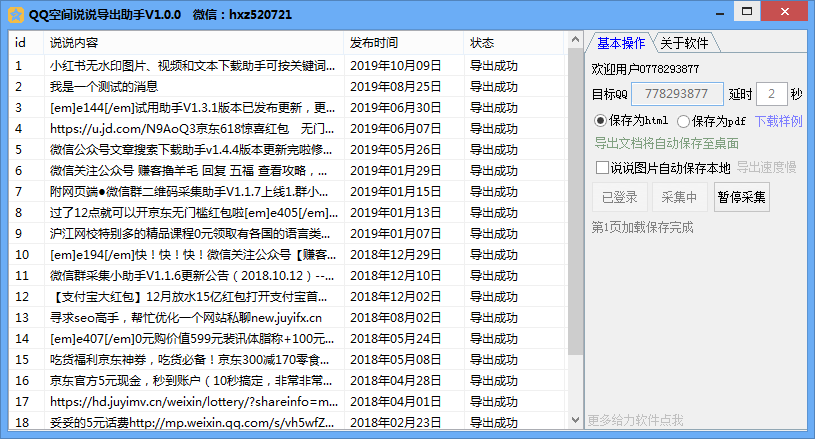Select row 微信群采集小助手V1.1.6更新公告

click(286, 275)
